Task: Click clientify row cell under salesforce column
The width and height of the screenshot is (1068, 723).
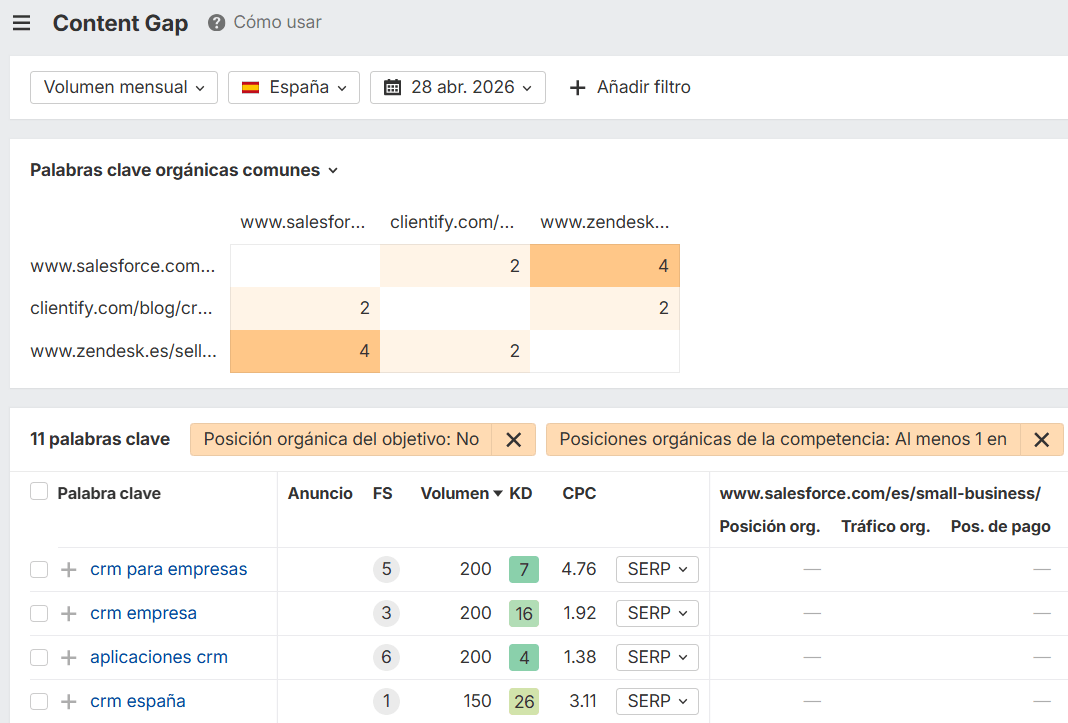Action: [x=305, y=308]
